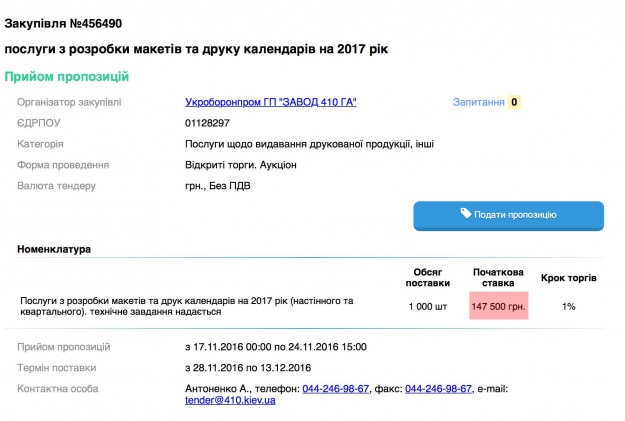Select the nomenclature item description text
625x421 pixels.
click(187, 306)
